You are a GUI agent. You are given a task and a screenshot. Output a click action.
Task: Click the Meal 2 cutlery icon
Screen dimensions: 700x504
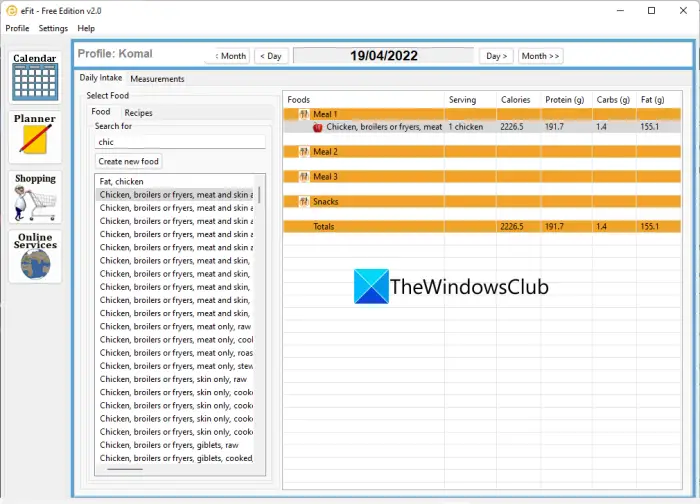[x=304, y=152]
